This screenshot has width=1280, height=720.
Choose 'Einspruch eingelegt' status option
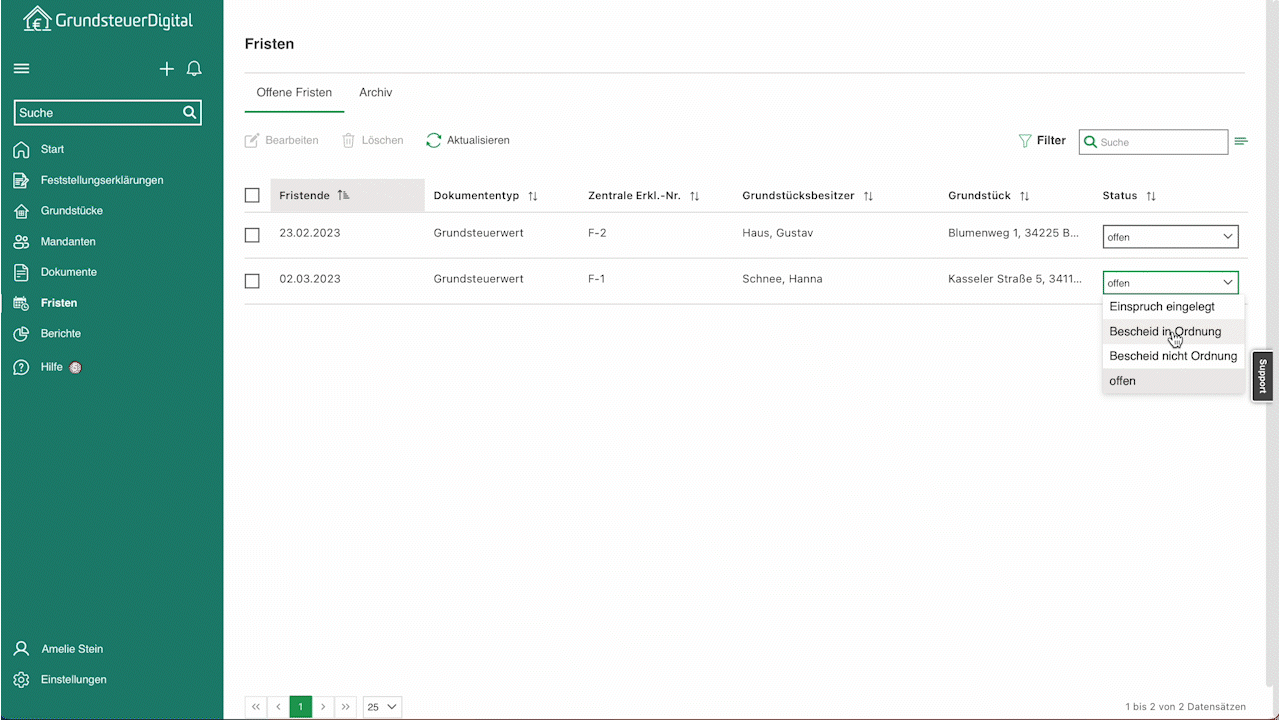point(1174,307)
